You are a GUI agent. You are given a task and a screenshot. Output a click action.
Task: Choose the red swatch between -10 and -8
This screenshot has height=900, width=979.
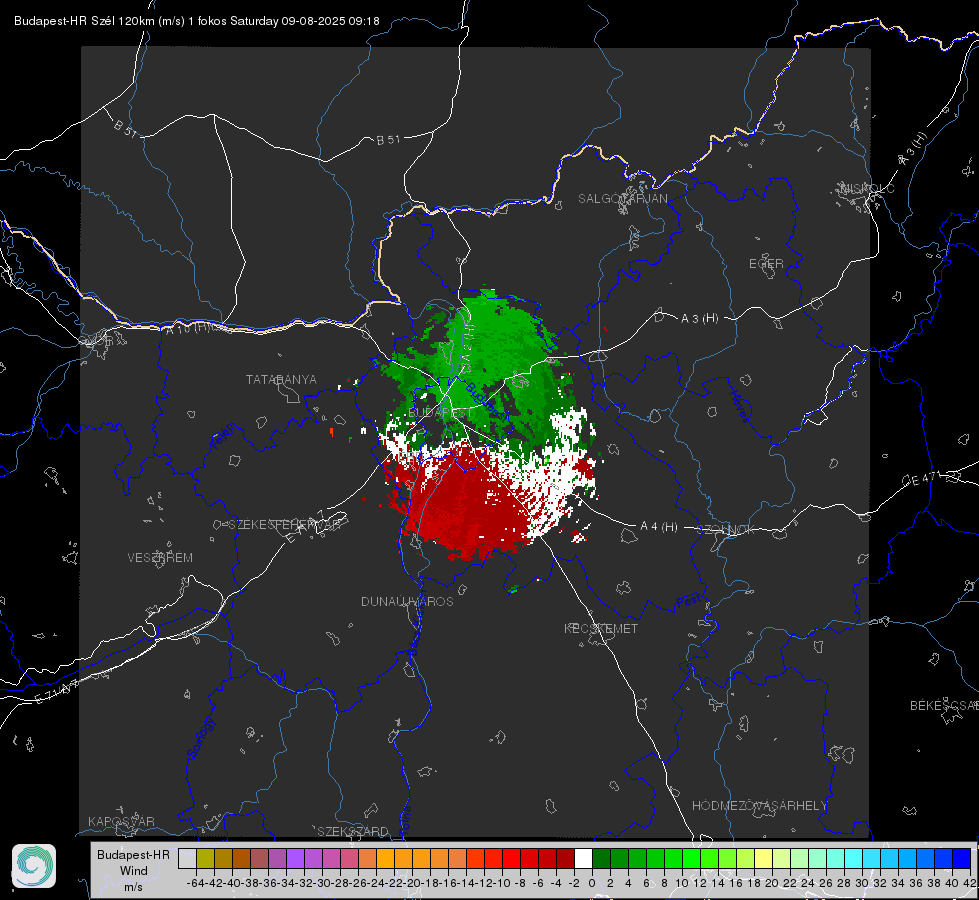coord(511,858)
